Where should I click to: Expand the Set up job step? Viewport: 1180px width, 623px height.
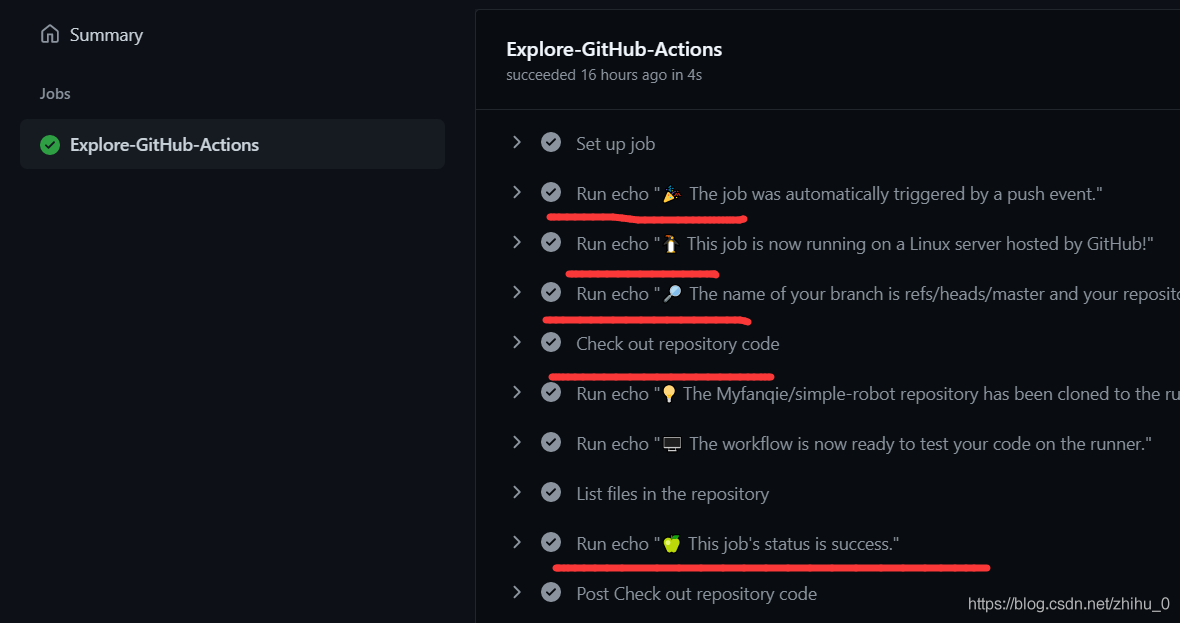coord(517,142)
